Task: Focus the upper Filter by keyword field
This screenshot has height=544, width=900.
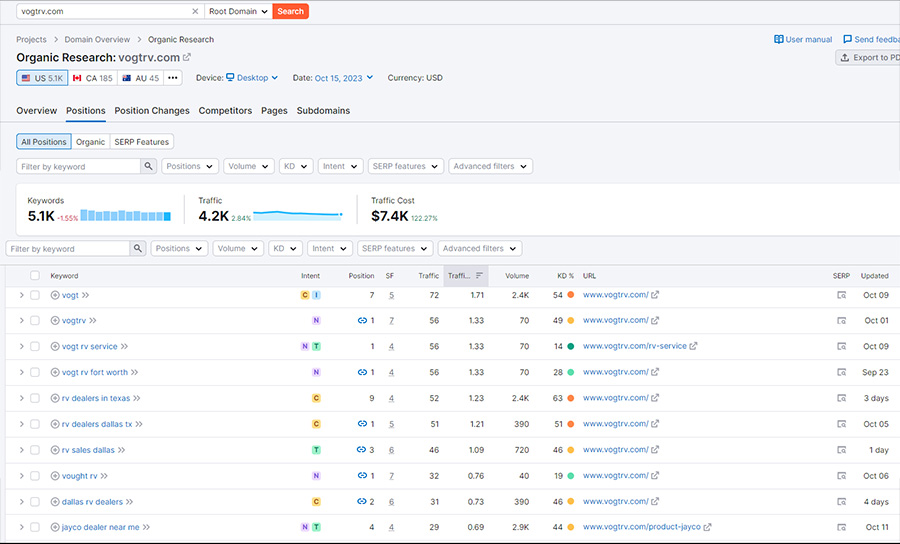Action: (x=79, y=166)
